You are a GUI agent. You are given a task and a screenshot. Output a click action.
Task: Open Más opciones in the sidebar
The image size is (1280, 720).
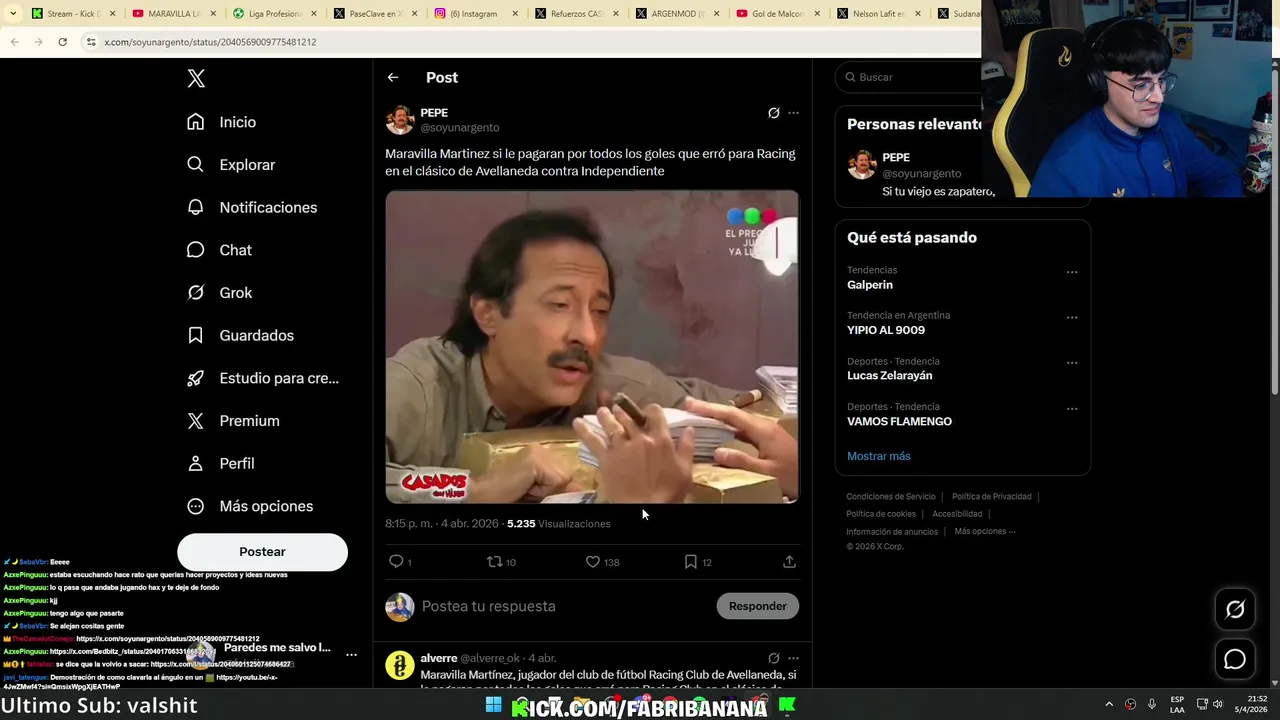pos(250,506)
